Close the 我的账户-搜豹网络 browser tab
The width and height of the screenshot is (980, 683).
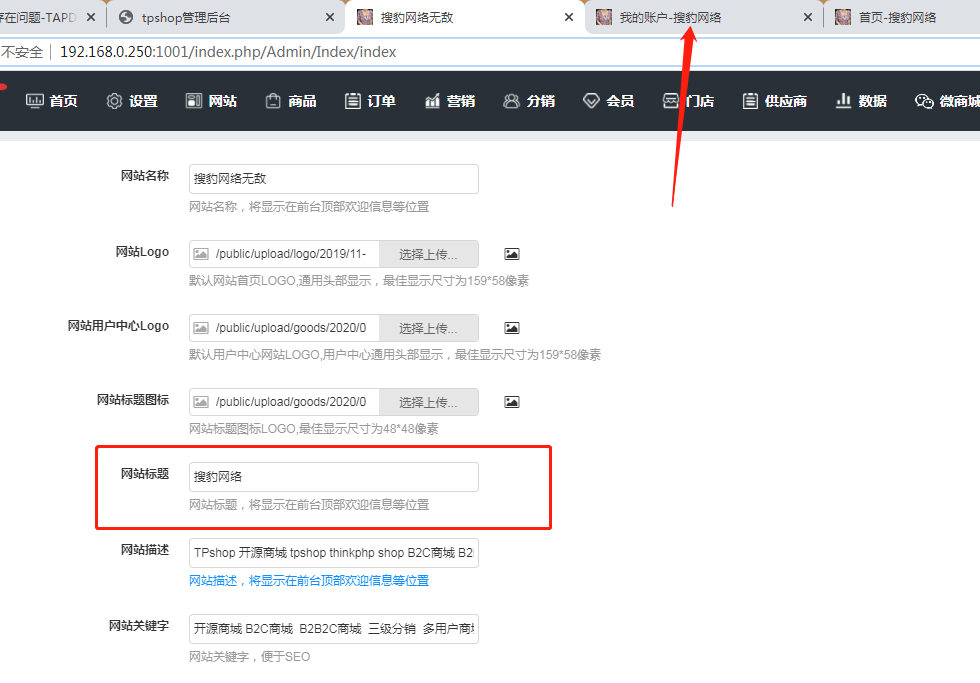(x=808, y=17)
